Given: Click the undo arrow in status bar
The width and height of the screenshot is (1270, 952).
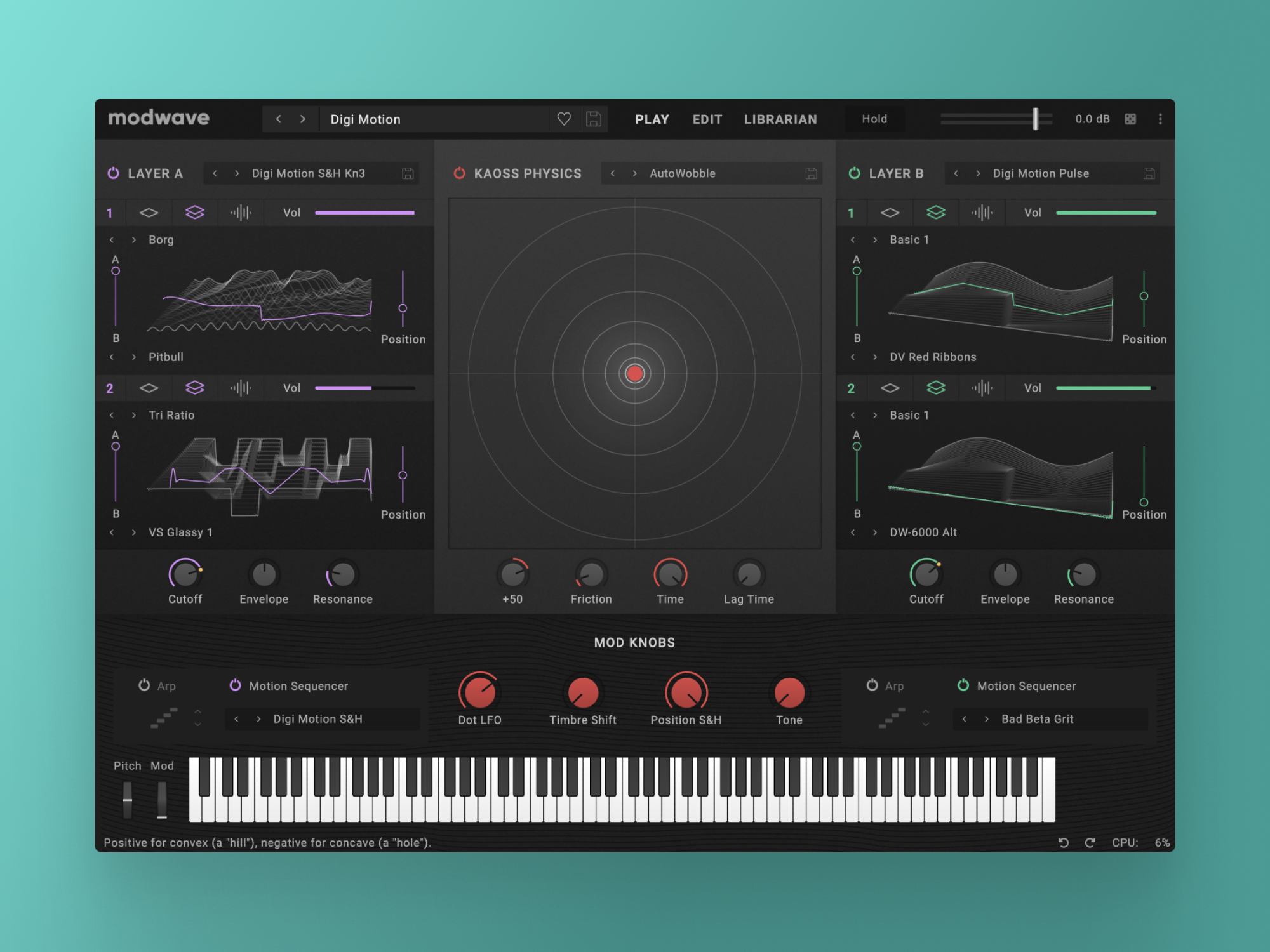Looking at the screenshot, I should pos(1064,842).
